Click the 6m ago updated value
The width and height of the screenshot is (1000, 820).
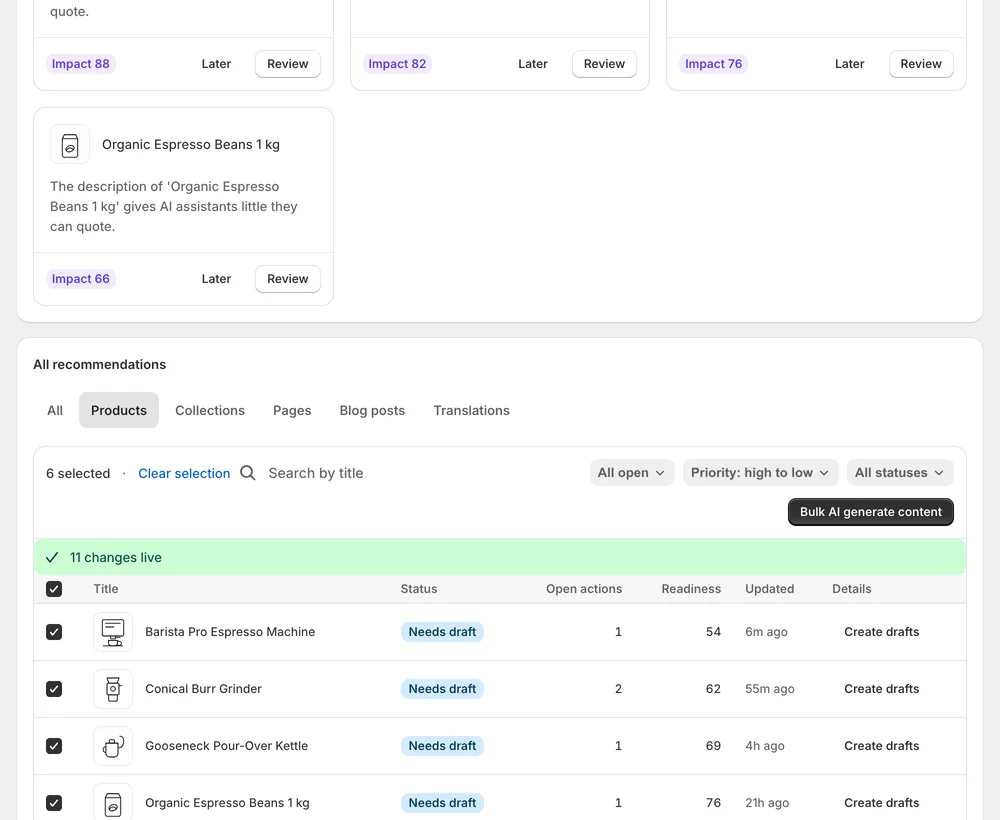point(766,632)
